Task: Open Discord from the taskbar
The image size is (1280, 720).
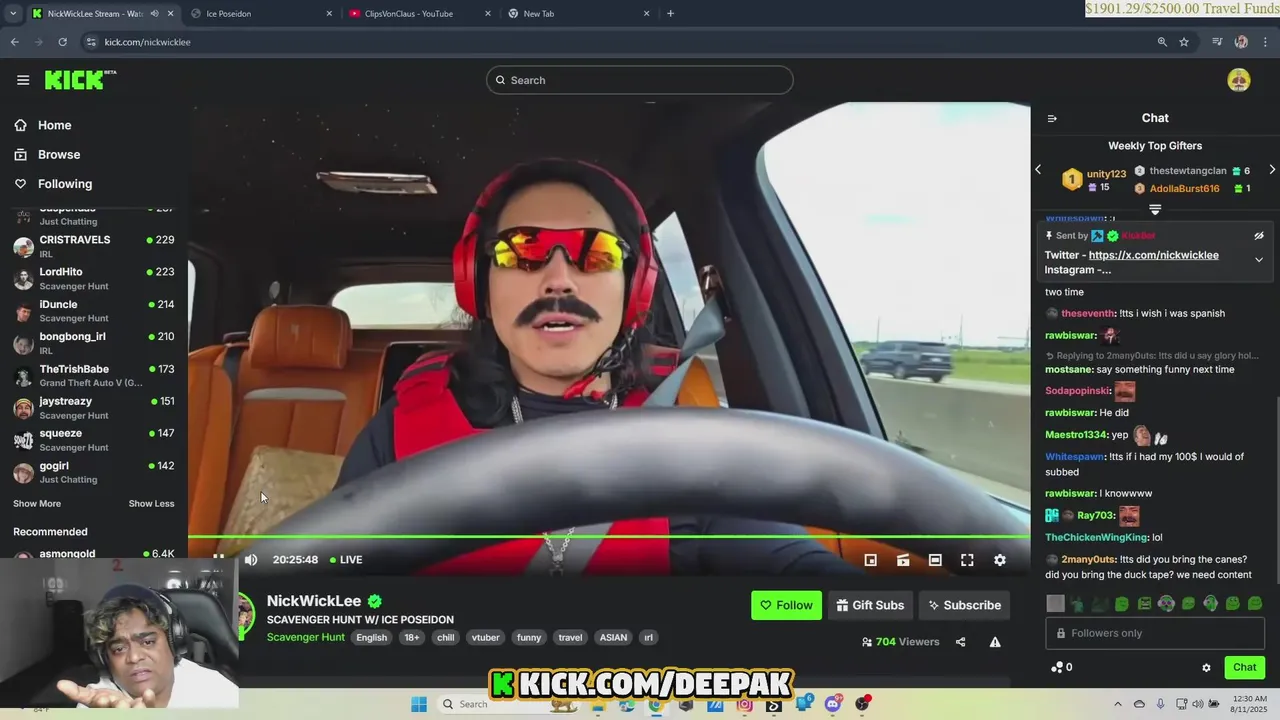Action: point(833,704)
